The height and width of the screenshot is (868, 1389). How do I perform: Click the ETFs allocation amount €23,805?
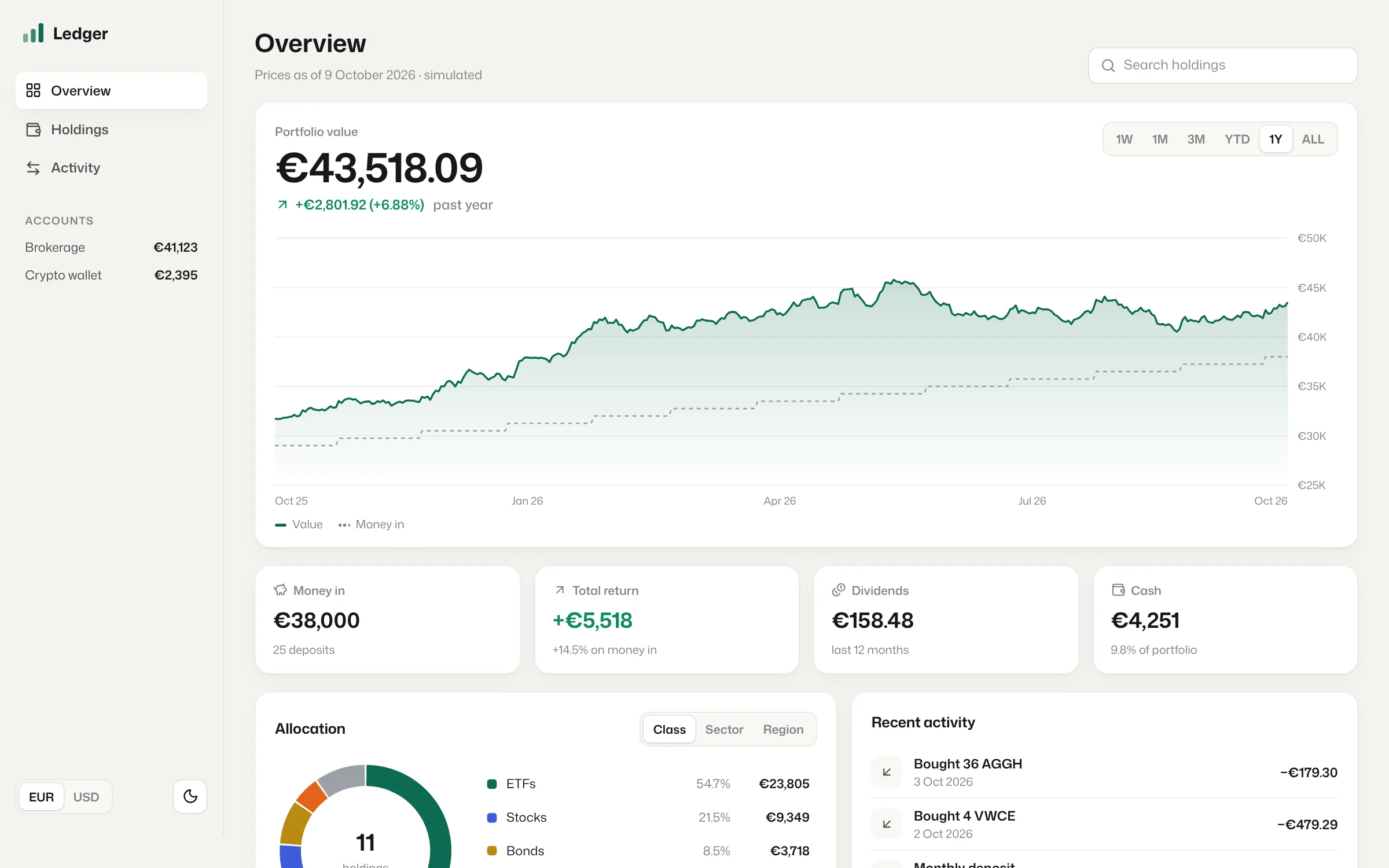pos(784,784)
